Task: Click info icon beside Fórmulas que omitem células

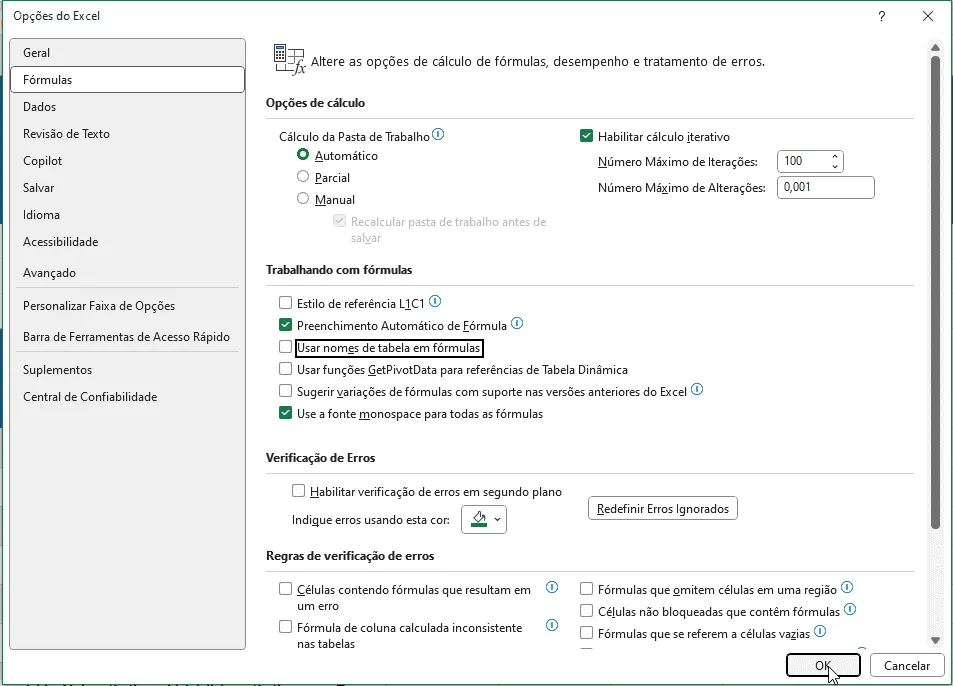Action: coord(847,588)
